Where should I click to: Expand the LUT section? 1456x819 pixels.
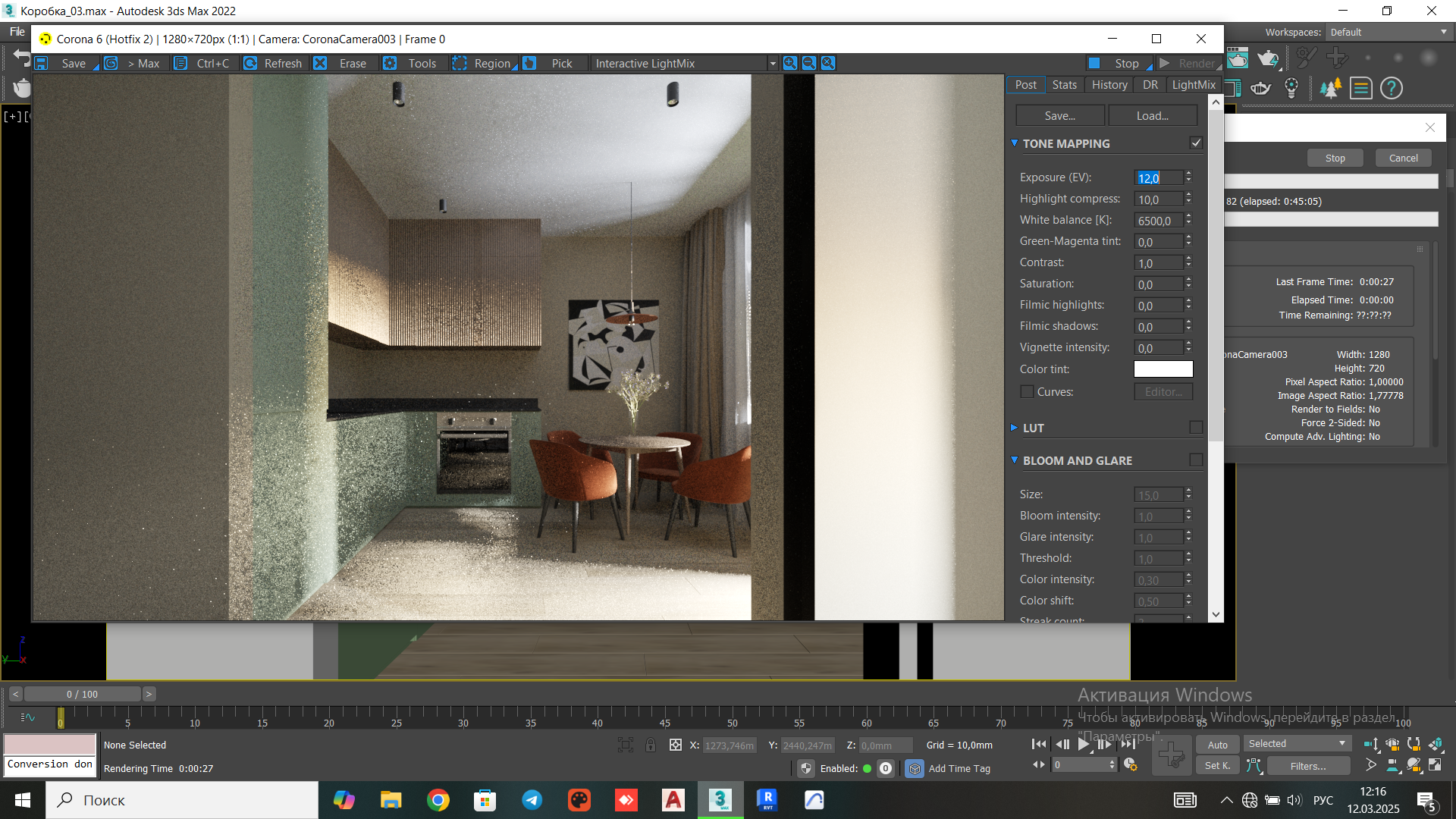pyautogui.click(x=1015, y=428)
